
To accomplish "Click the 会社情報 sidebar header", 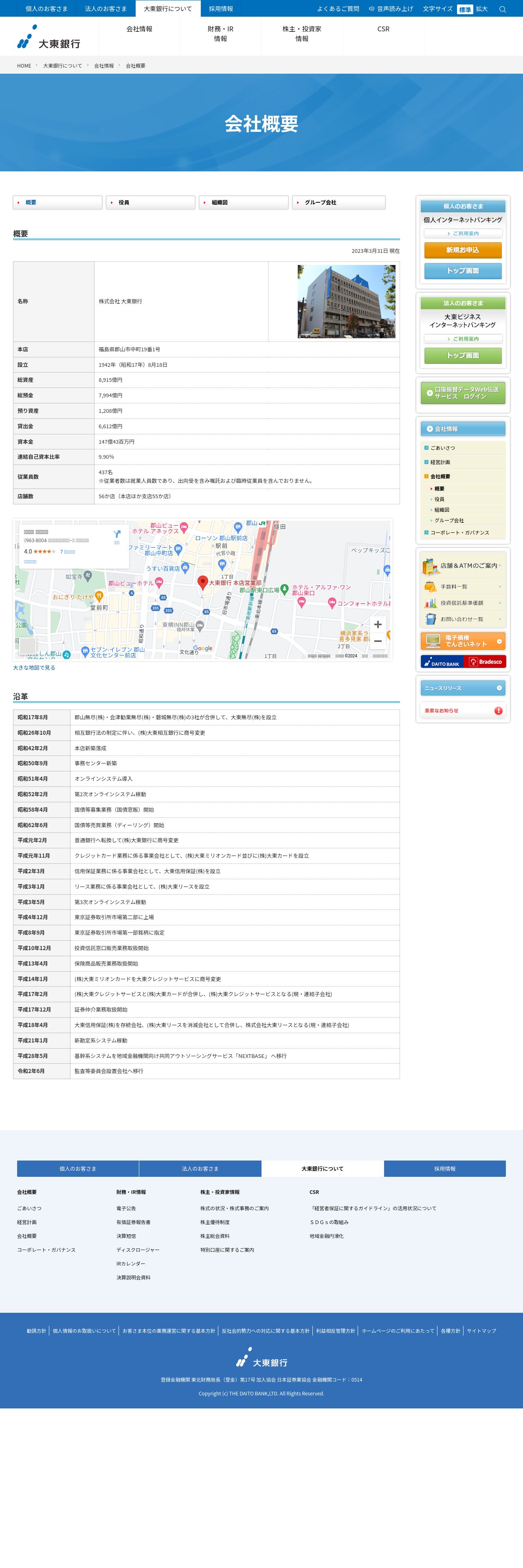I will pos(463,429).
